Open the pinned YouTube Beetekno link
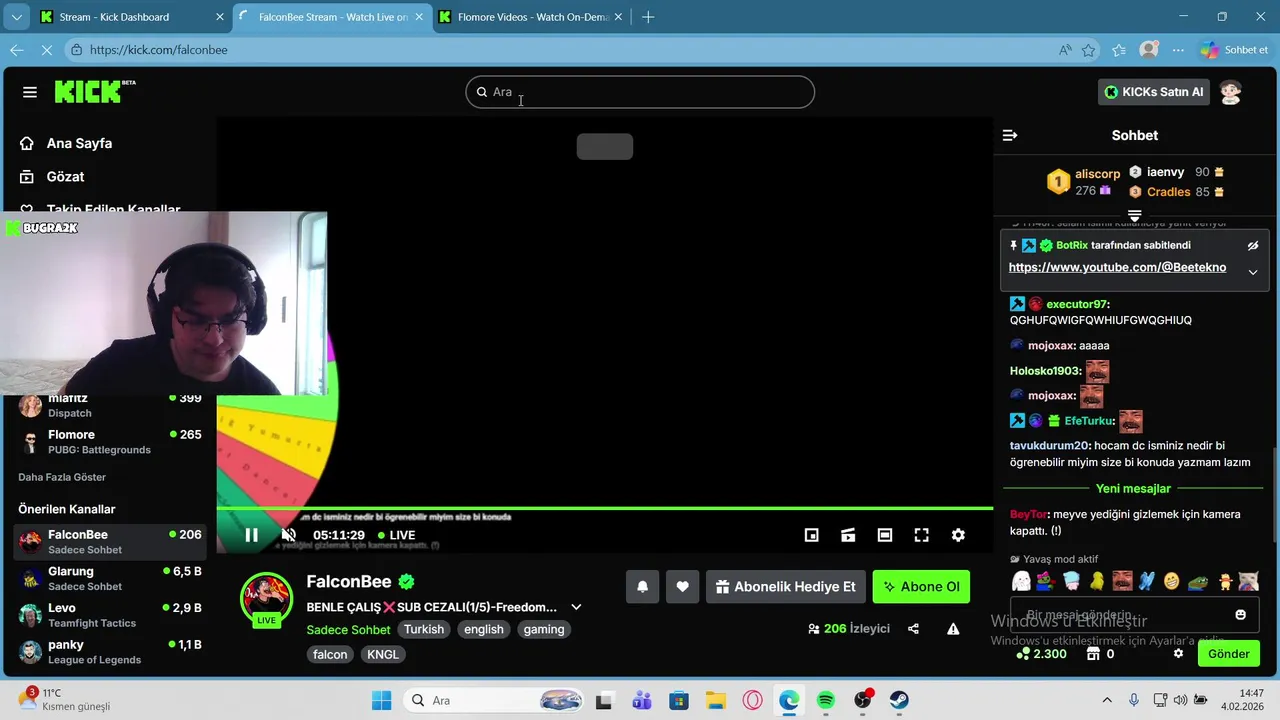Viewport: 1280px width, 720px height. (x=1117, y=267)
